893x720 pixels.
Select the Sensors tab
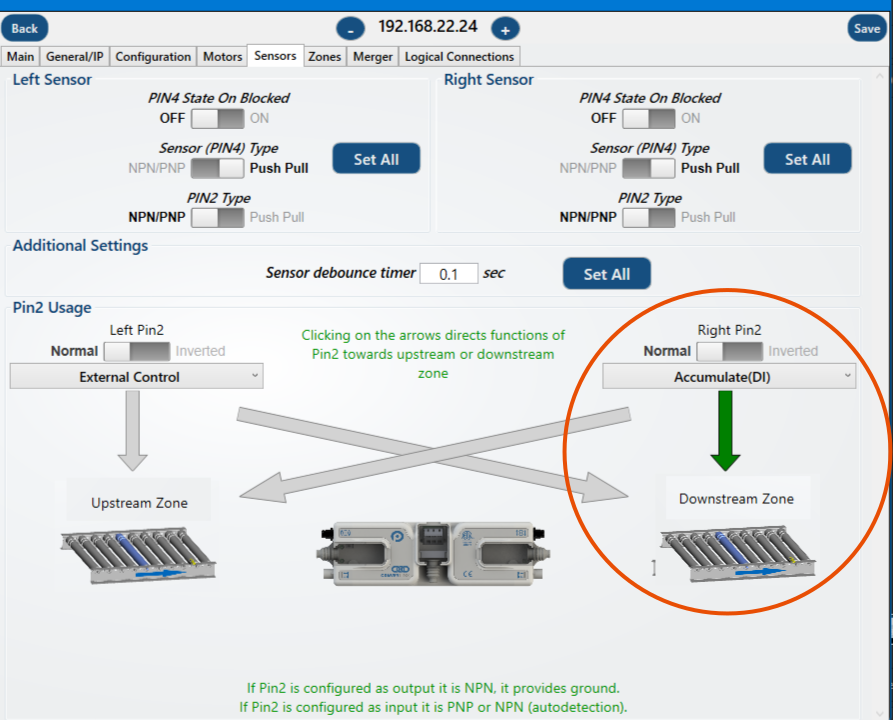click(x=275, y=56)
